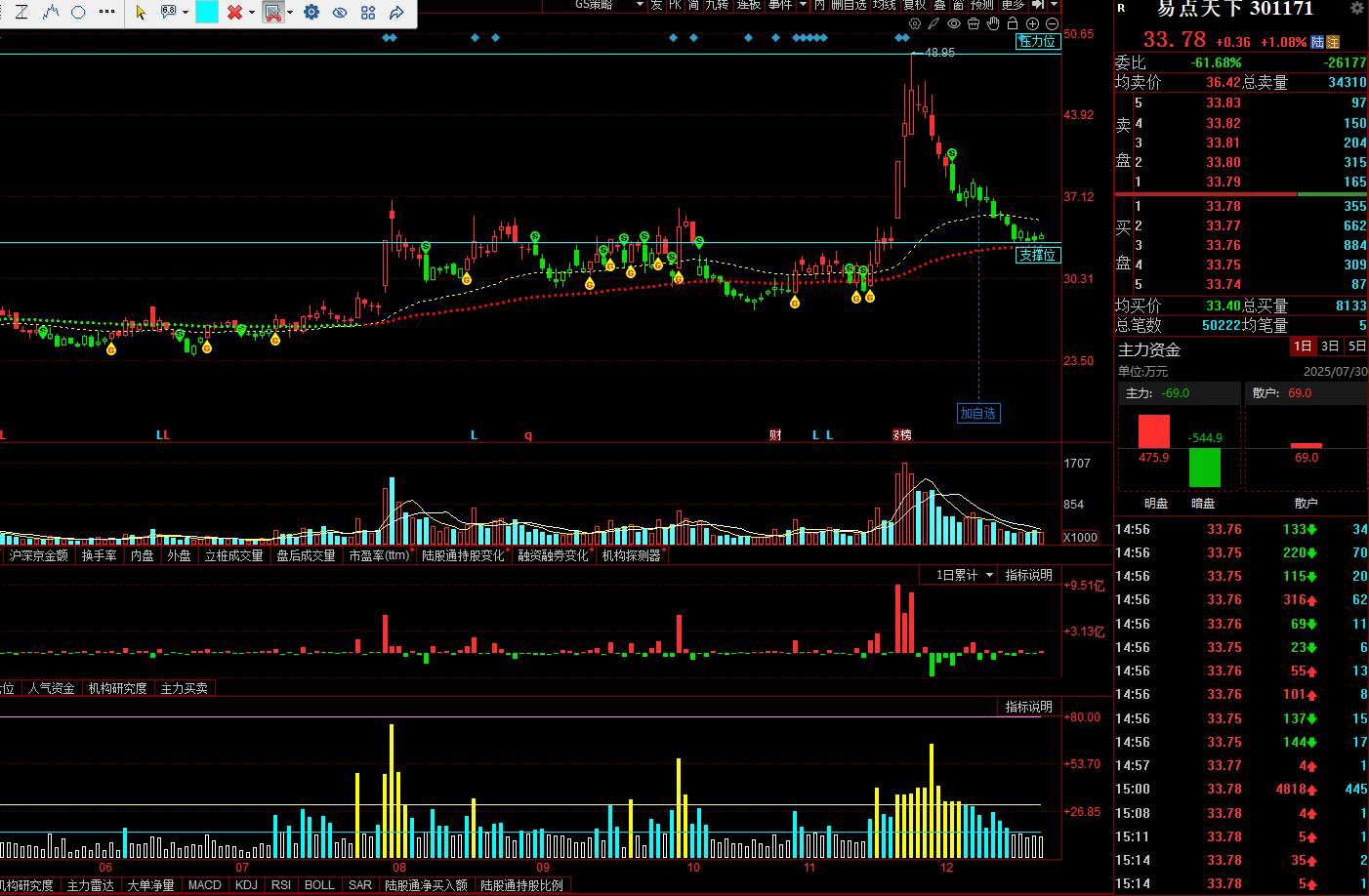1369x896 pixels.
Task: Open the 复权 adjustment menu
Action: coord(915,5)
